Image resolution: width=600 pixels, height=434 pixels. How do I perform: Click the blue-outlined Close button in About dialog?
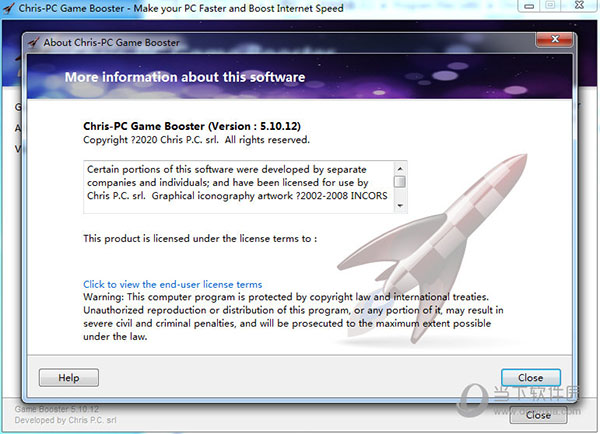pyautogui.click(x=531, y=378)
